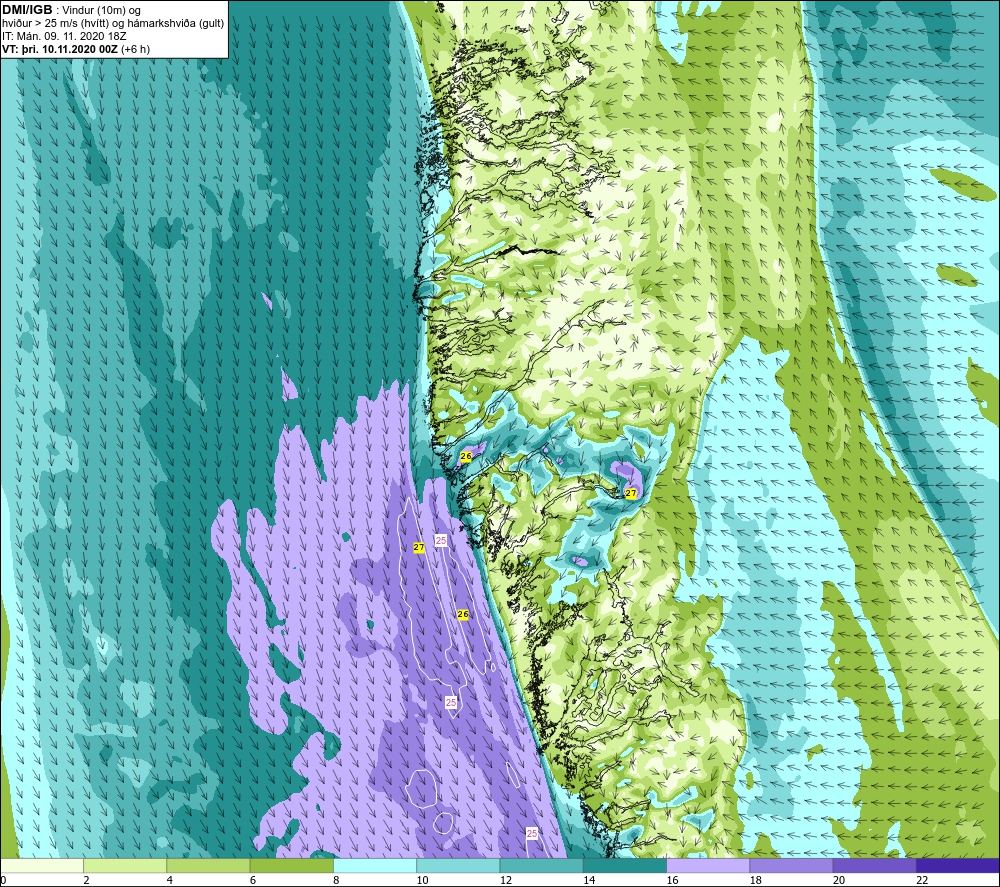This screenshot has height=887, width=1000.
Task: Click the "2" tick label on the color scale
Action: 86,880
